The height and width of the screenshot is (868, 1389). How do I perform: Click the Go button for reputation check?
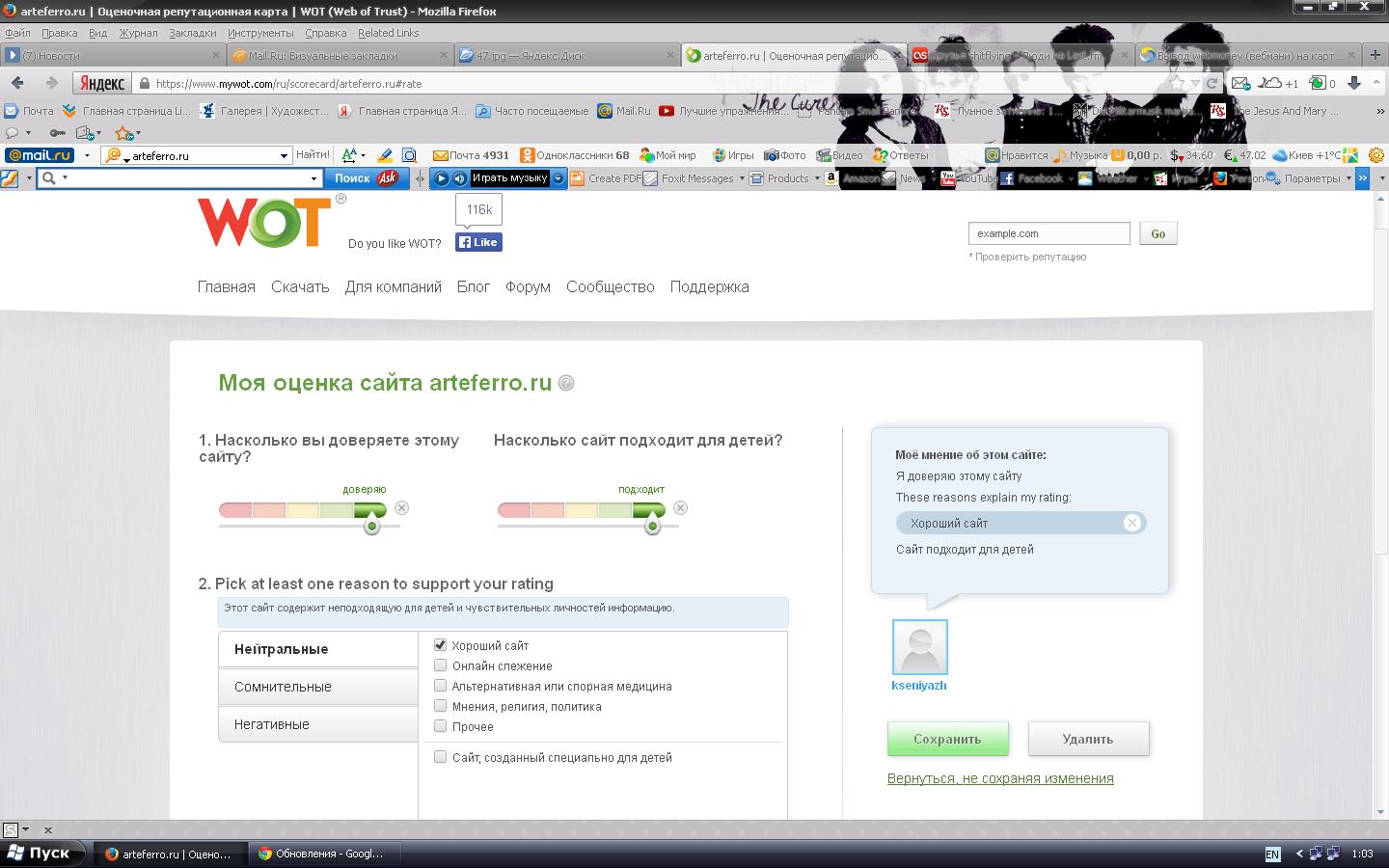click(1158, 233)
